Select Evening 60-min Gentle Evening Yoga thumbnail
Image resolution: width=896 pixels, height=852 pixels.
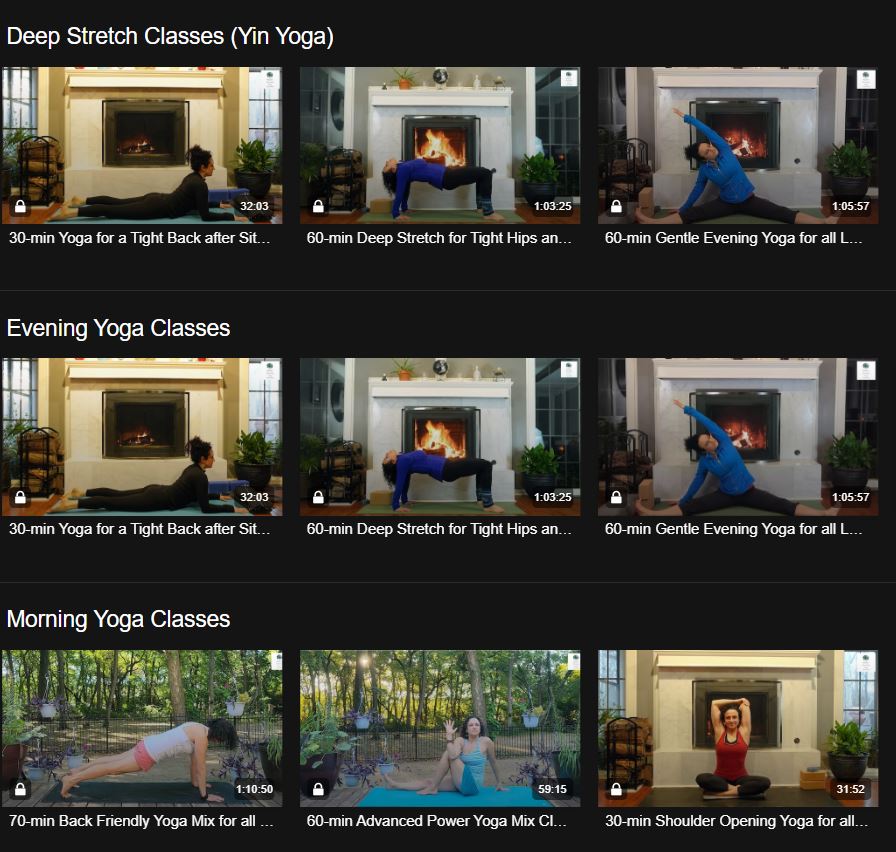pyautogui.click(x=738, y=437)
